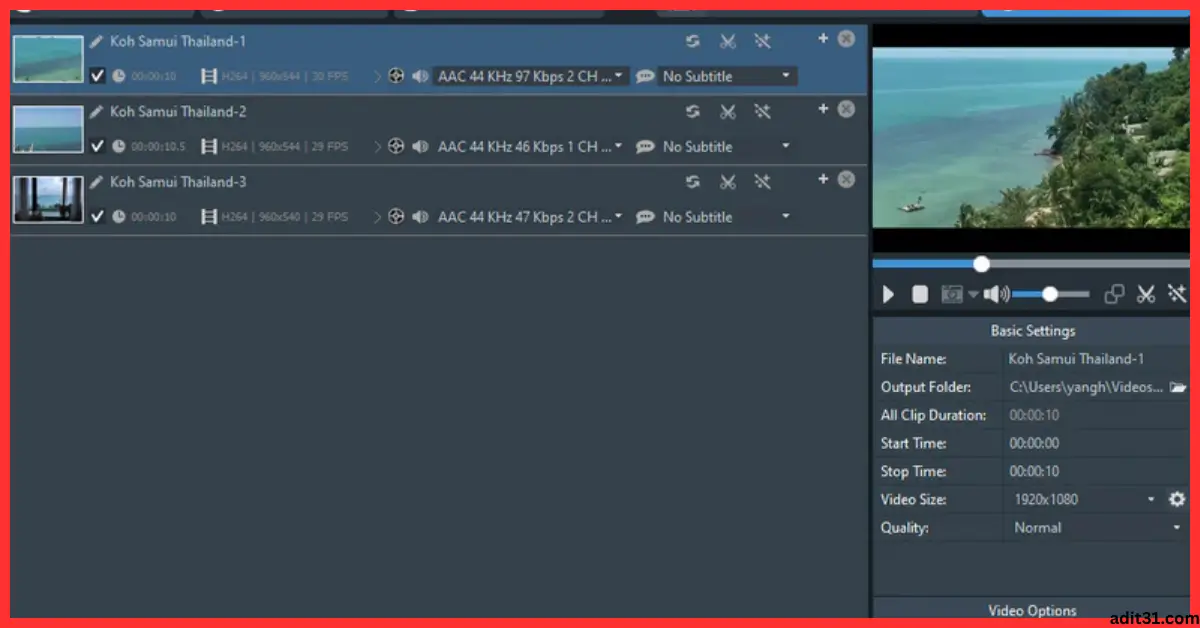The image size is (1200, 628).
Task: Open trim scissors for Koh Samui Thailand-3
Action: point(728,181)
